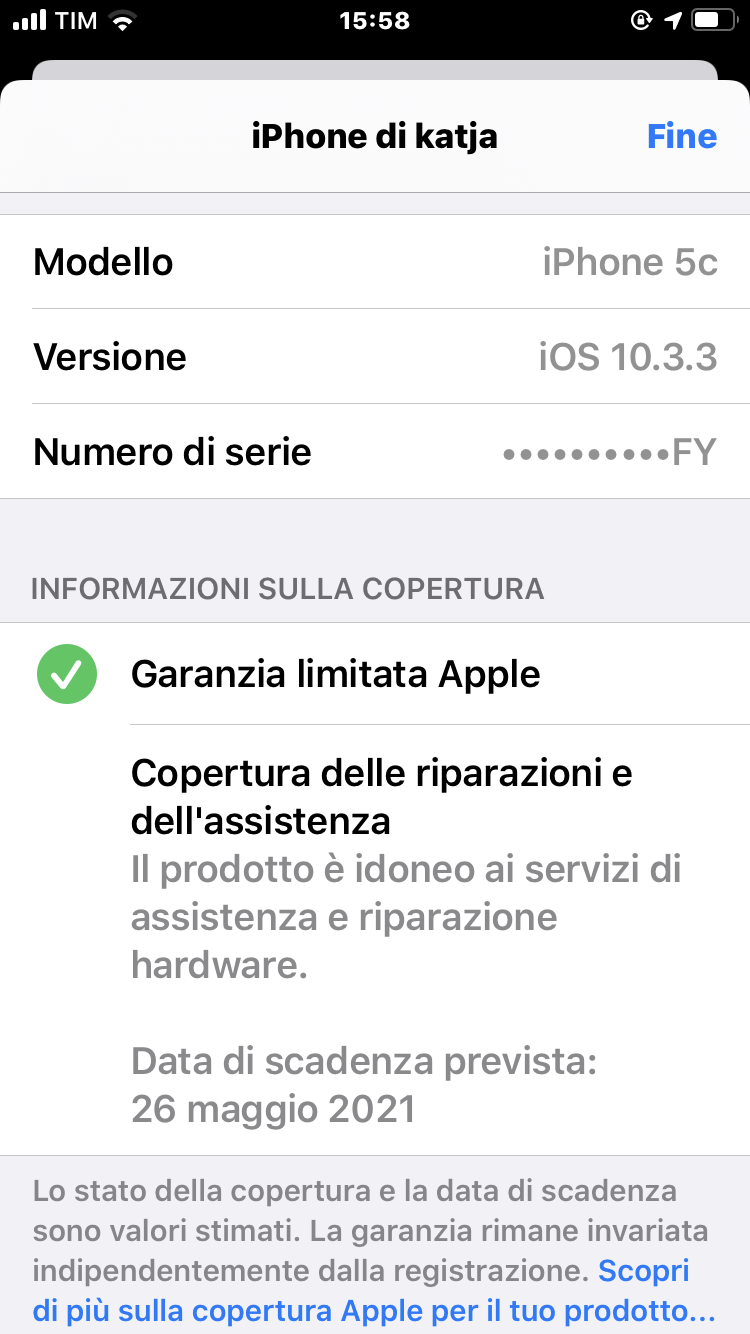
Task: Select the Versione iOS 10.3.3 row
Action: tap(375, 357)
